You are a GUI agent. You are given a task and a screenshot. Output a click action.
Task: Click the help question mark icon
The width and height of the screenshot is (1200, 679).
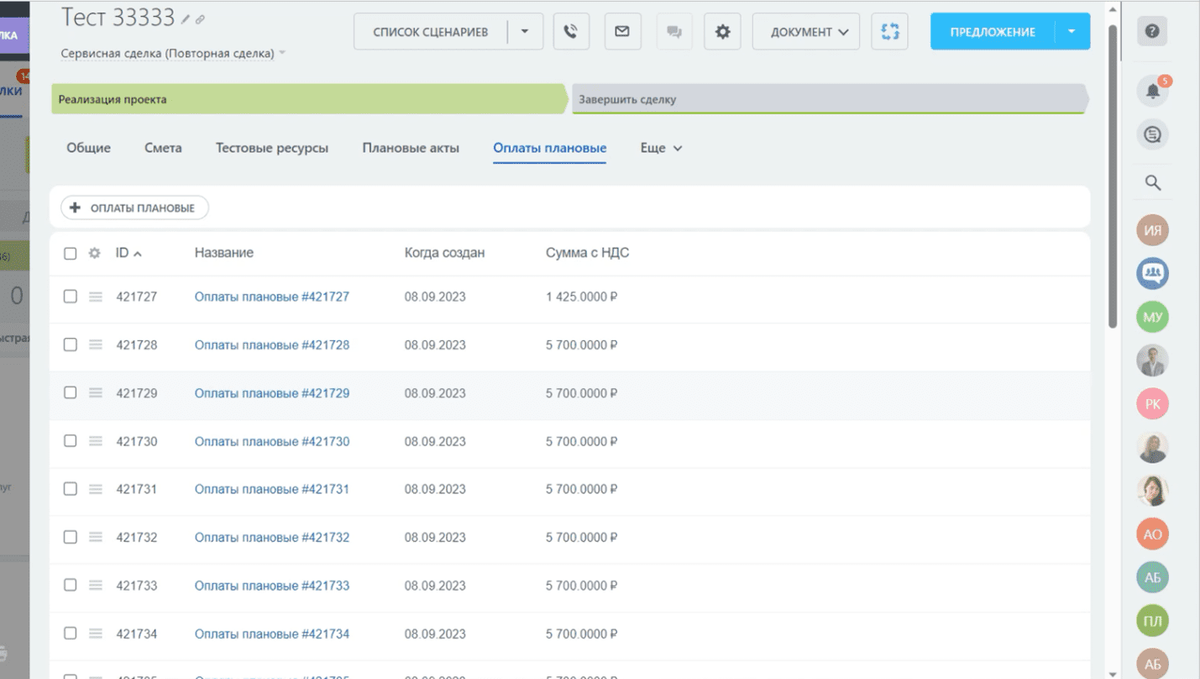point(1153,32)
